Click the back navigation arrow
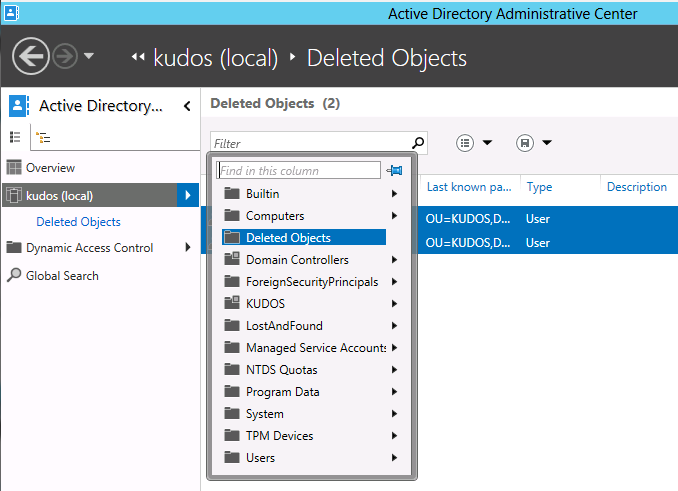 tap(31, 56)
